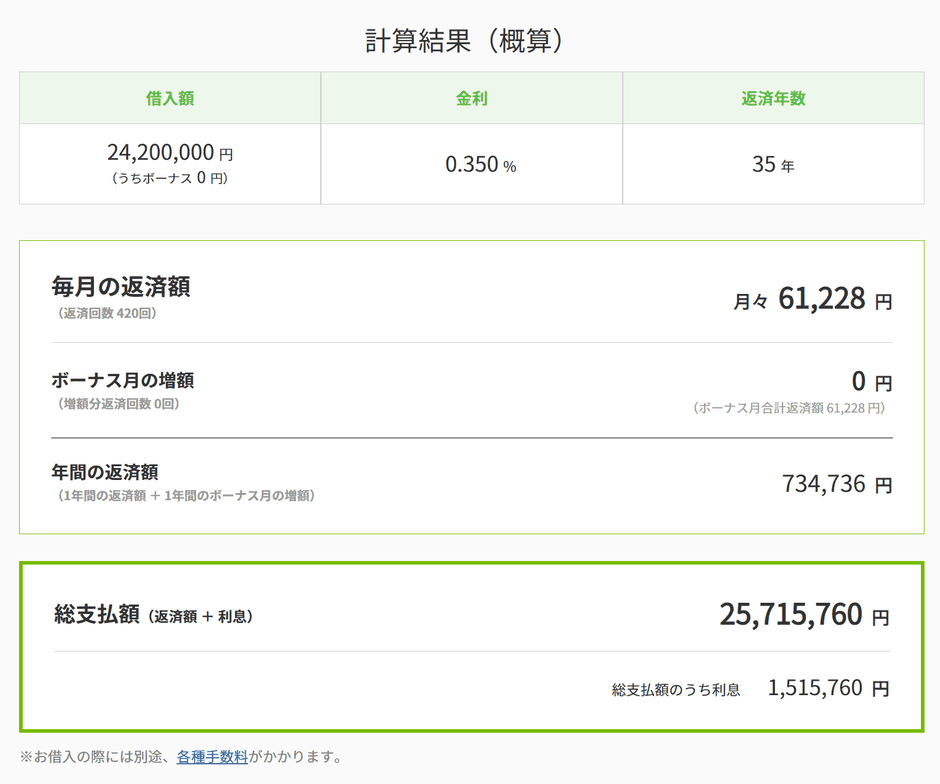Click the 734,736 円 annual amount
This screenshot has width=940, height=784.
[837, 484]
